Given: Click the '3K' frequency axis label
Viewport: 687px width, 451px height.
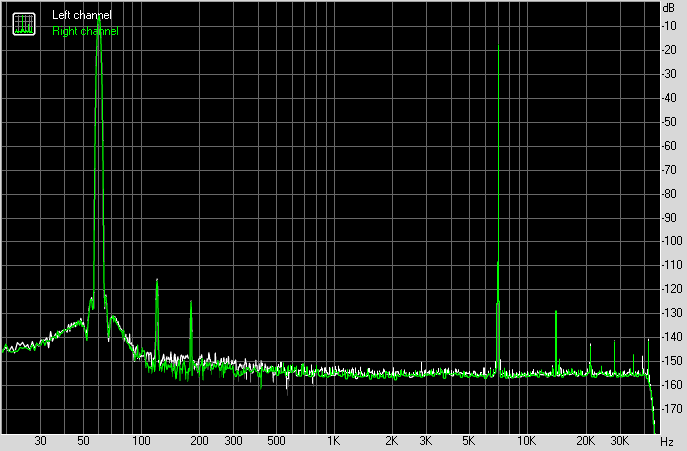Looking at the screenshot, I should click(425, 441).
